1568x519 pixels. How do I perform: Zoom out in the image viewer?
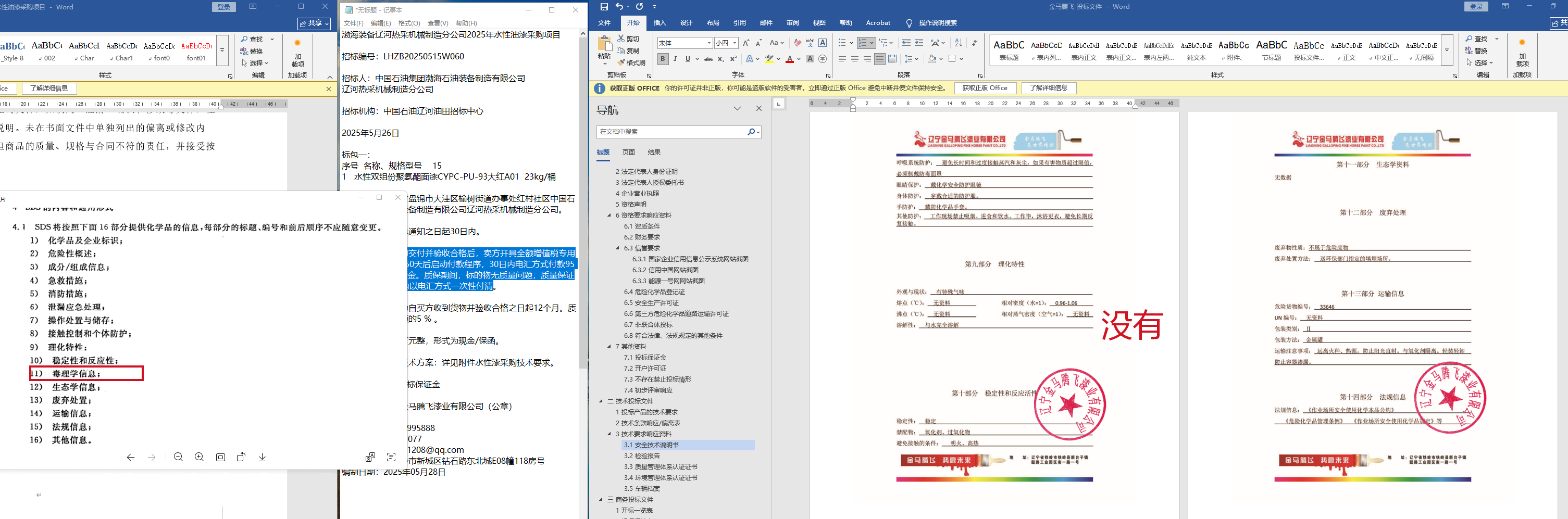click(178, 457)
